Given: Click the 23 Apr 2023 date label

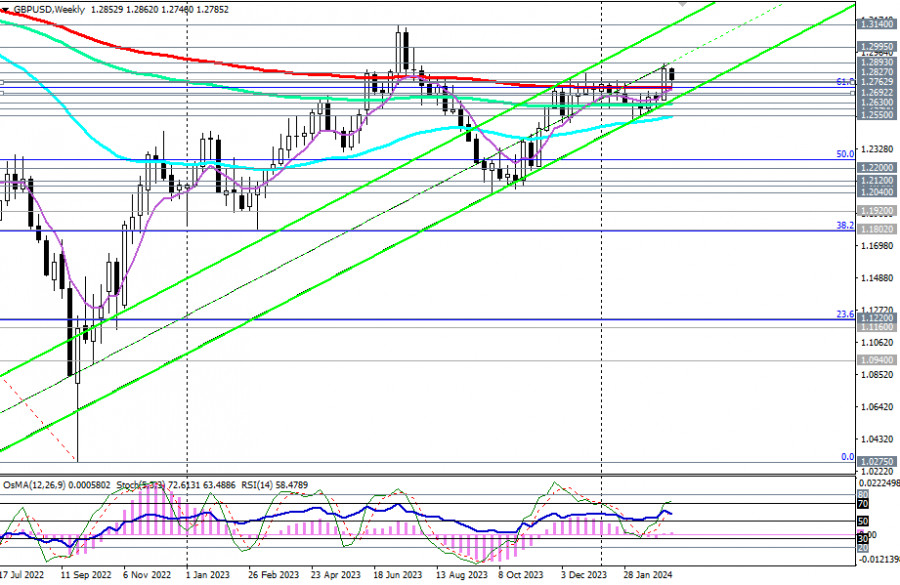Looking at the screenshot, I should tap(336, 575).
